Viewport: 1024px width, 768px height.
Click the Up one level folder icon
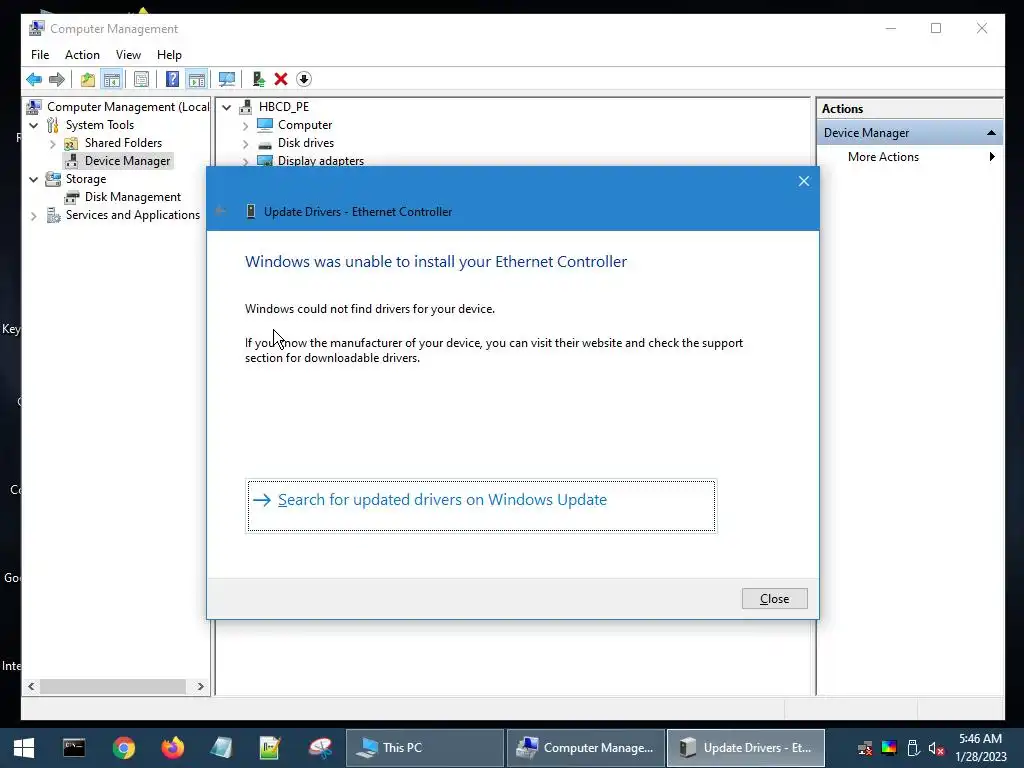click(88, 80)
